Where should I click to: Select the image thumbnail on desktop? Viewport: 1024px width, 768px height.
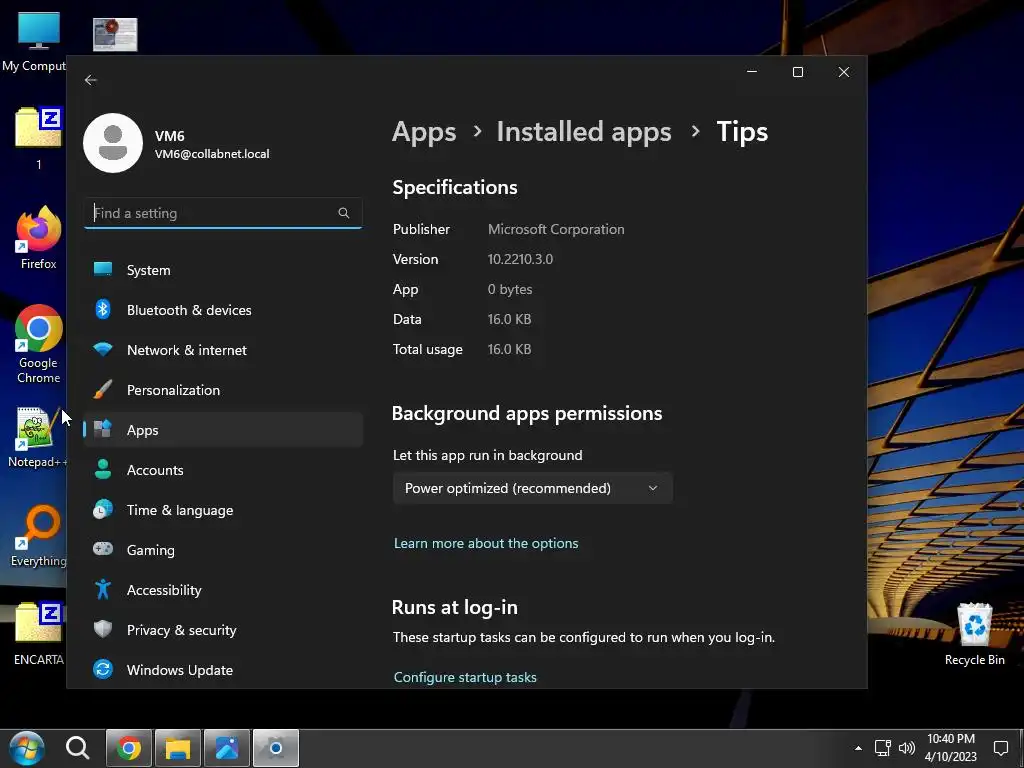[x=115, y=35]
